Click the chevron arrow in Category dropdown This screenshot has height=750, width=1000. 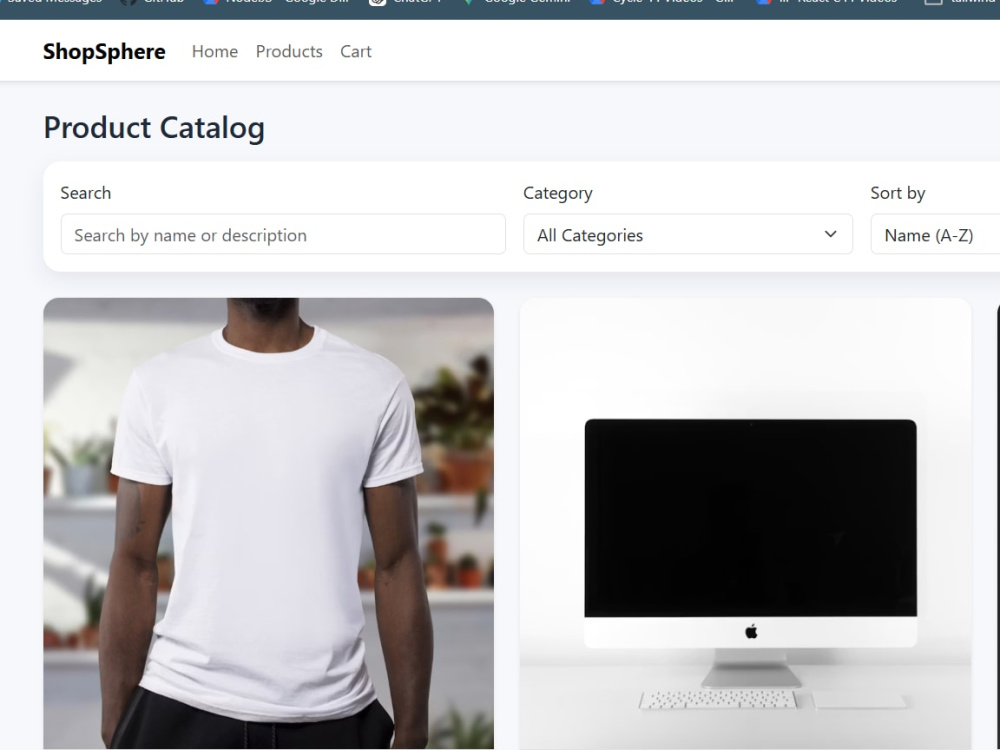[x=830, y=234]
